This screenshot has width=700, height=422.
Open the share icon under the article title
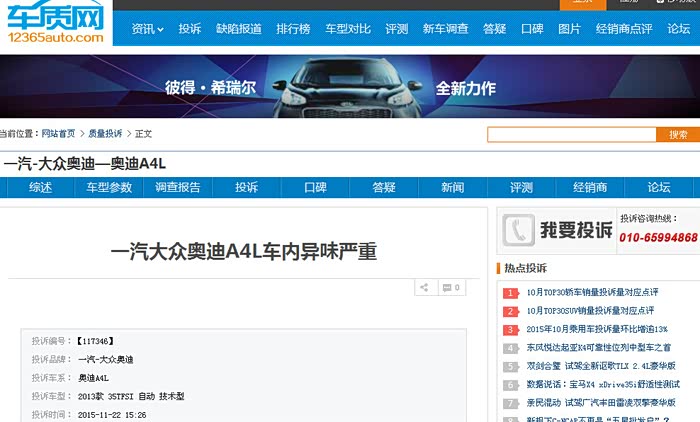click(x=425, y=288)
